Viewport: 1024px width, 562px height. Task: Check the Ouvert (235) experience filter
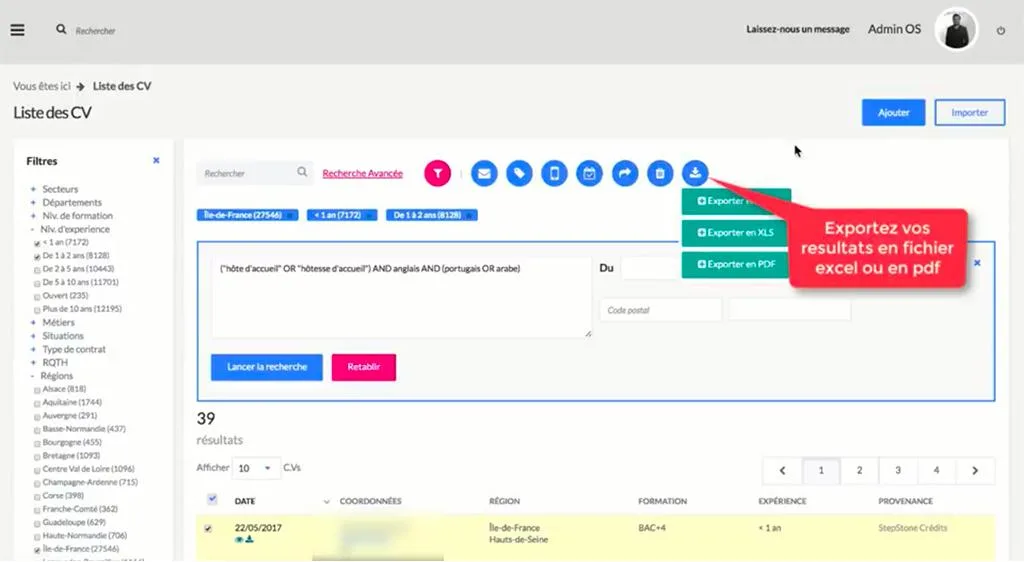pos(37,297)
